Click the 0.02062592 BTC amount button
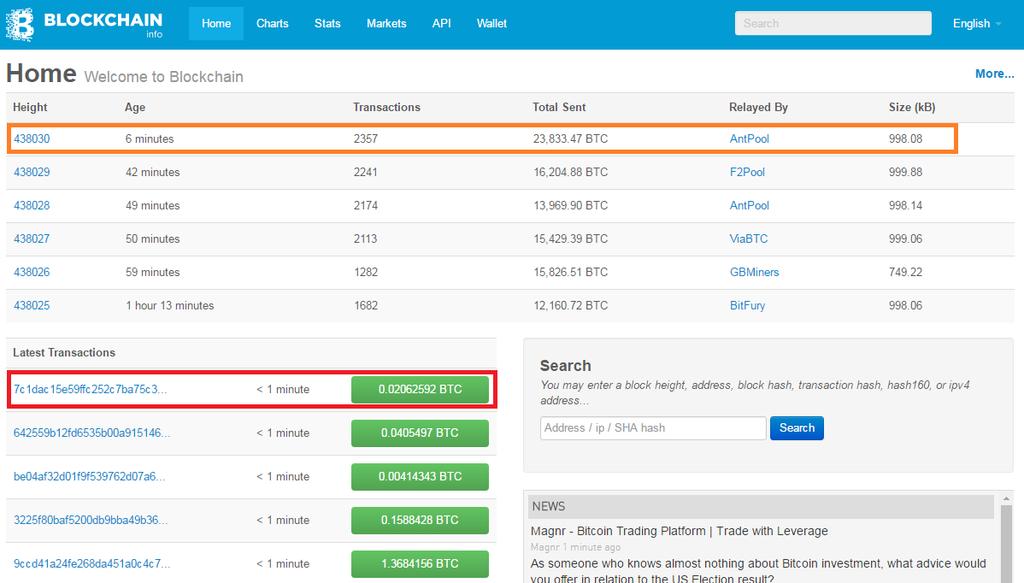This screenshot has width=1024, height=583. (420, 389)
